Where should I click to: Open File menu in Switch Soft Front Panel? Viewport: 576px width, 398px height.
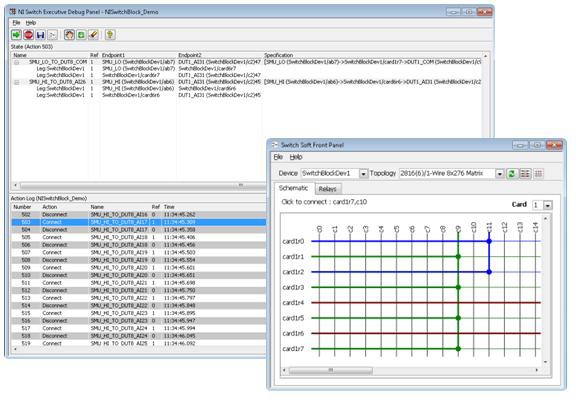coord(278,157)
